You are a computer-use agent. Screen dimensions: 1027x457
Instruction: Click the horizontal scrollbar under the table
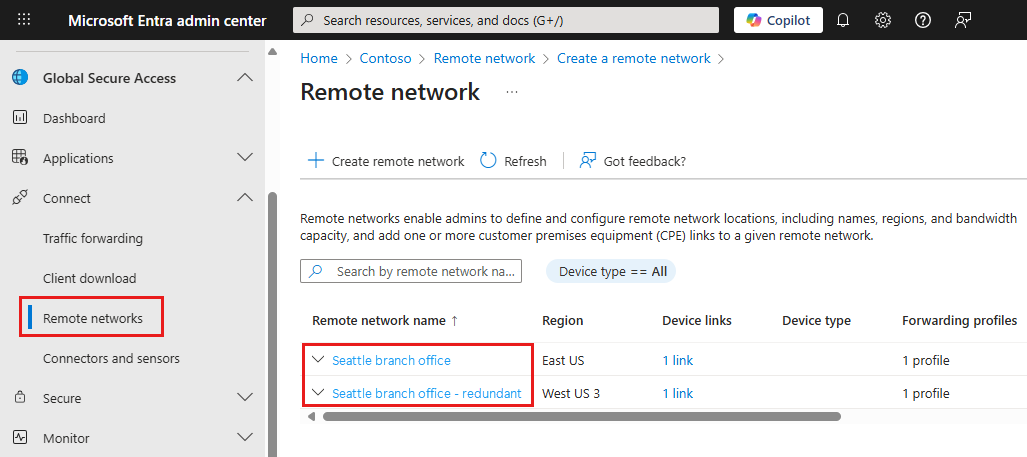pyautogui.click(x=580, y=416)
